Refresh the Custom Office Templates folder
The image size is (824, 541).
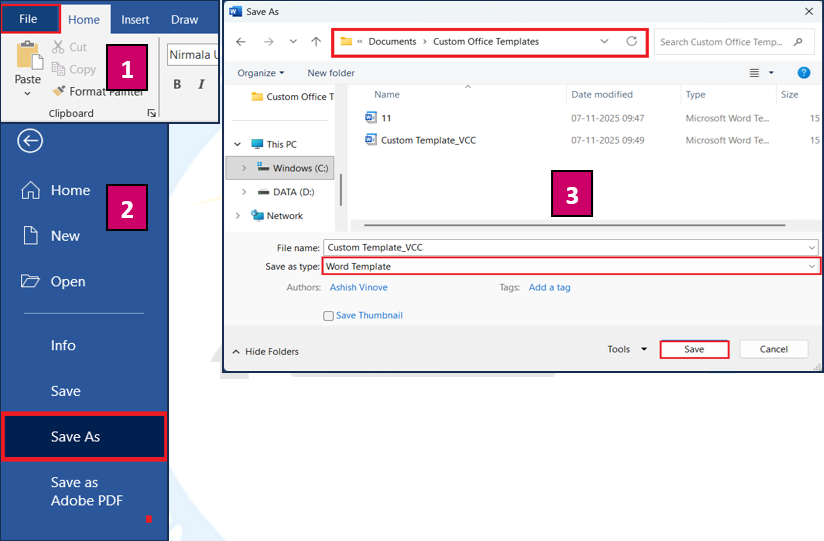[x=632, y=42]
